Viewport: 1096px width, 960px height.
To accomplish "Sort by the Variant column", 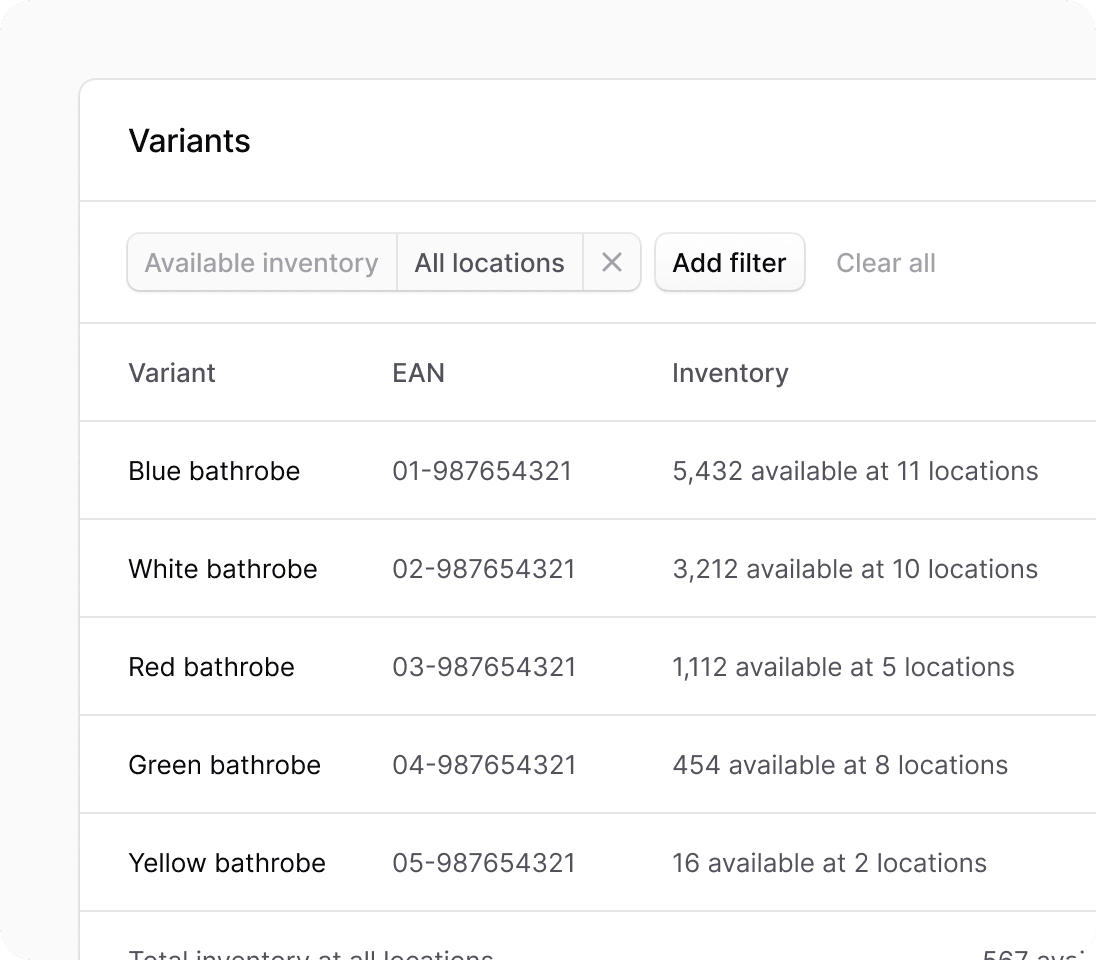I will [172, 372].
